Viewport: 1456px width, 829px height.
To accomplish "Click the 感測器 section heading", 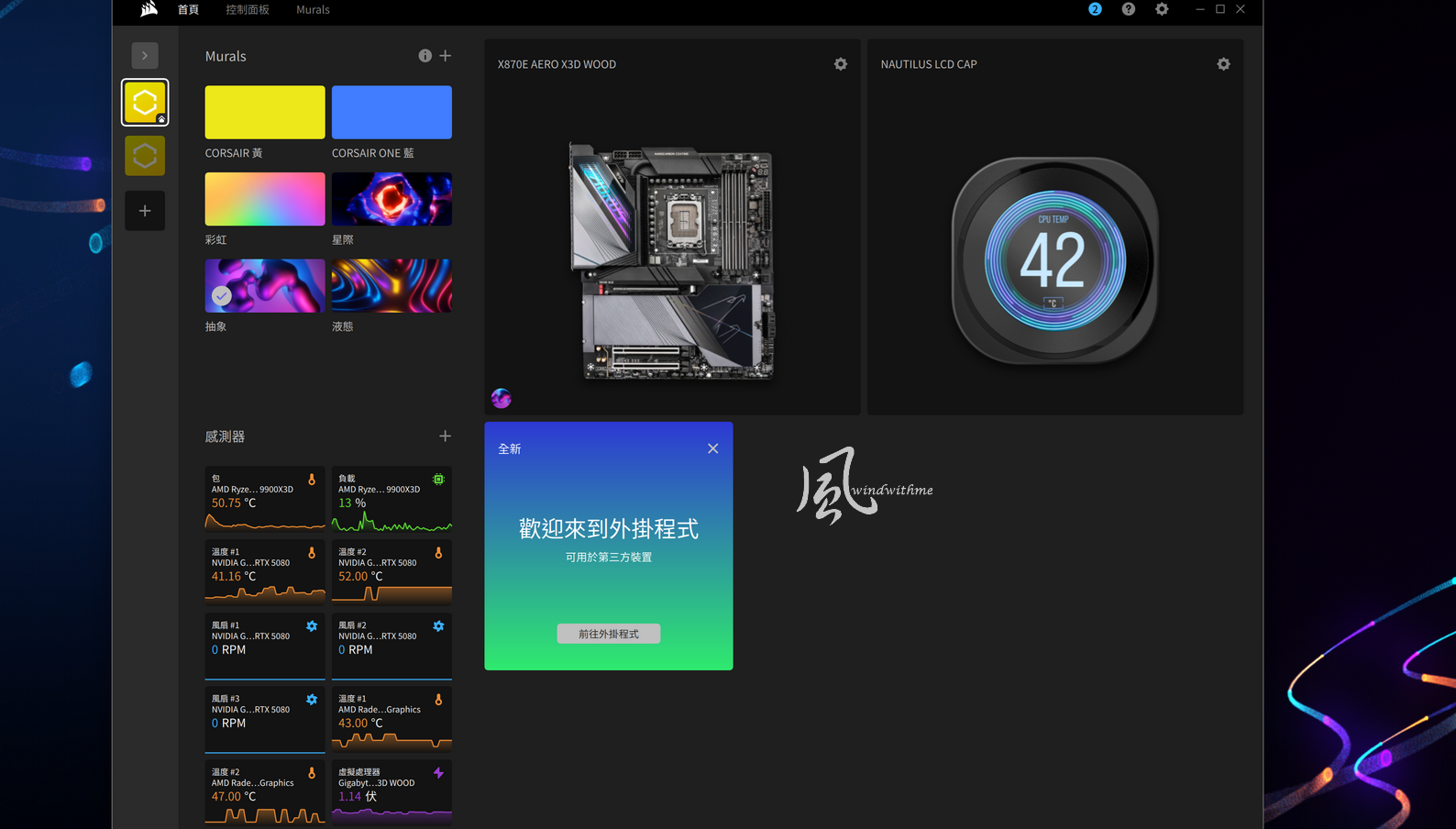I will (225, 437).
